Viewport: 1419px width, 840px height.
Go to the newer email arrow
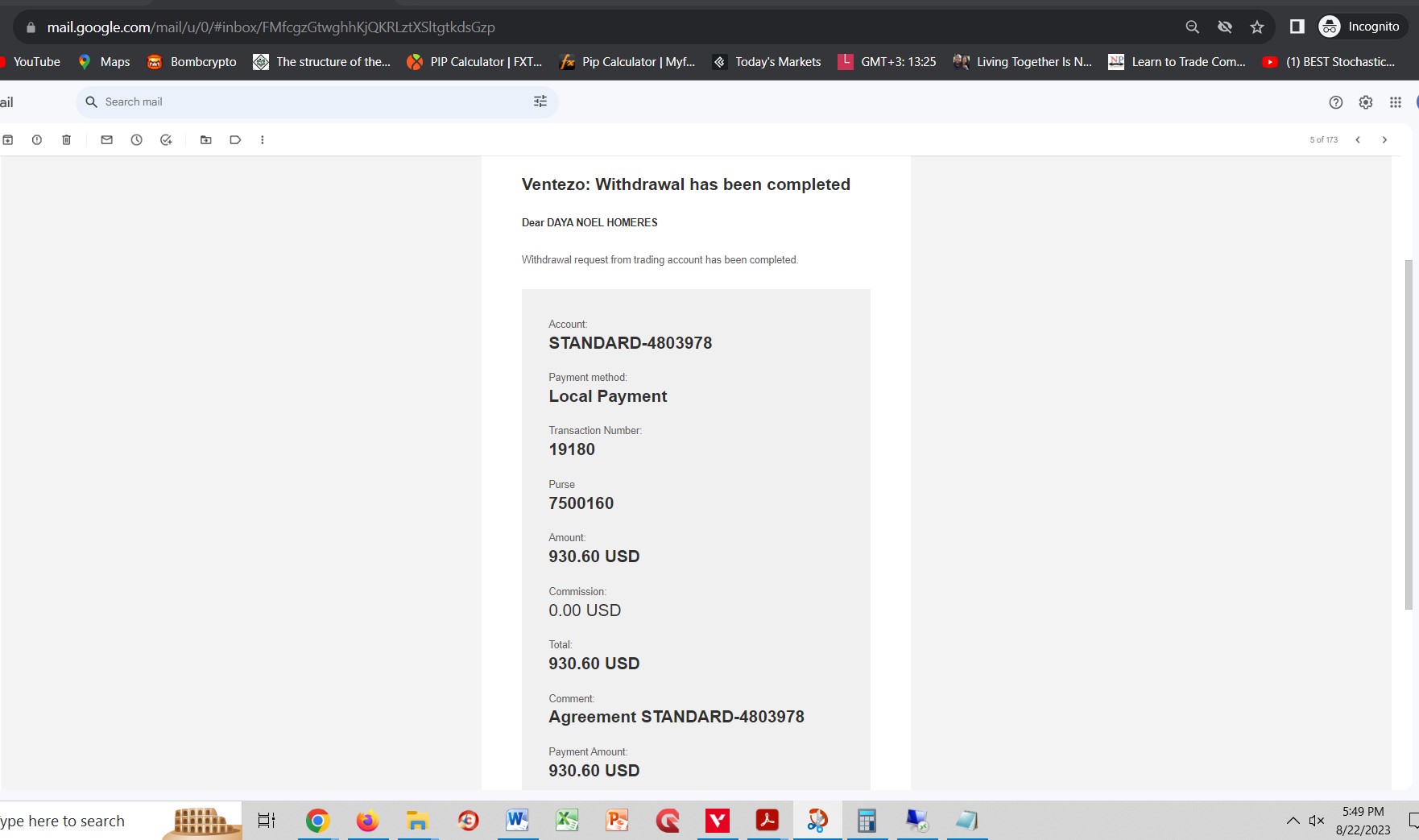point(1358,140)
